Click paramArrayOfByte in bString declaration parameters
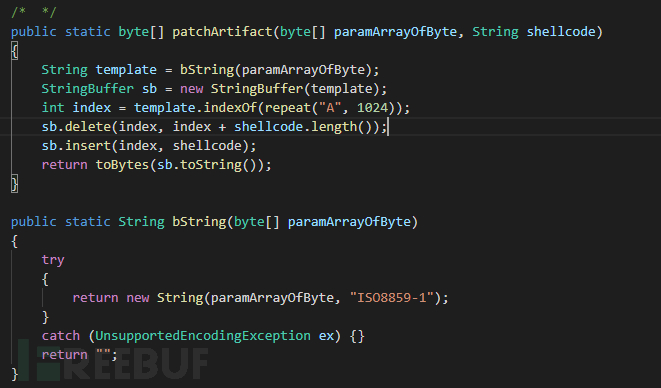The image size is (661, 388). [x=349, y=222]
